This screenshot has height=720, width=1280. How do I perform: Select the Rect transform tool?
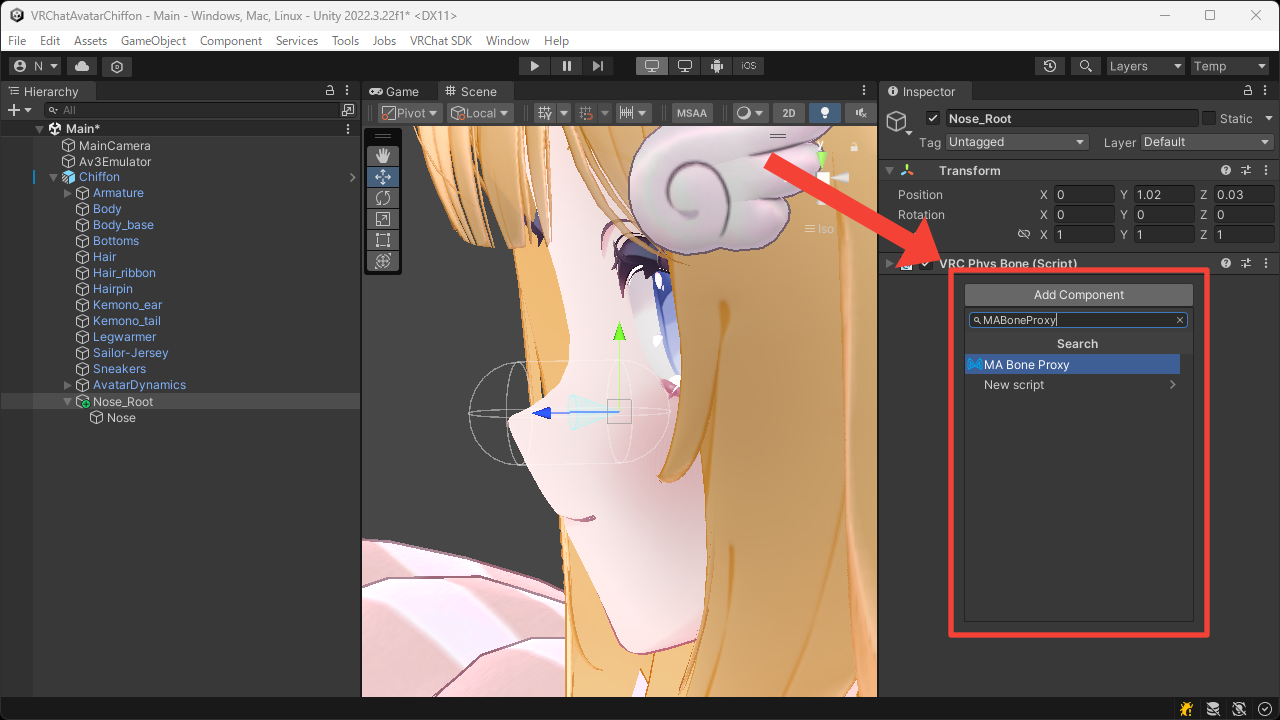tap(383, 240)
